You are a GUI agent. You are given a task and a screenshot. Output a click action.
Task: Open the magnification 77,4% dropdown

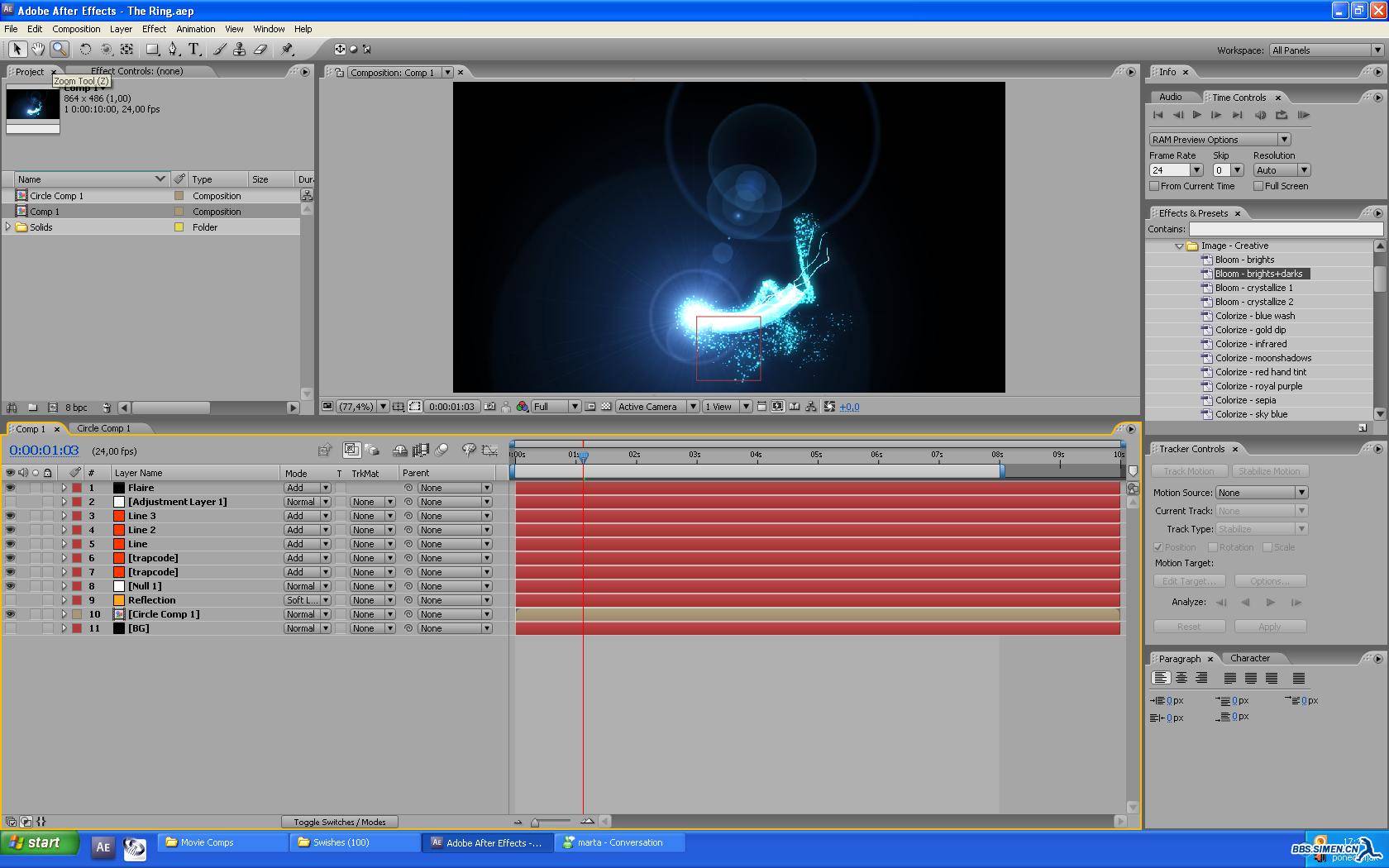[363, 407]
